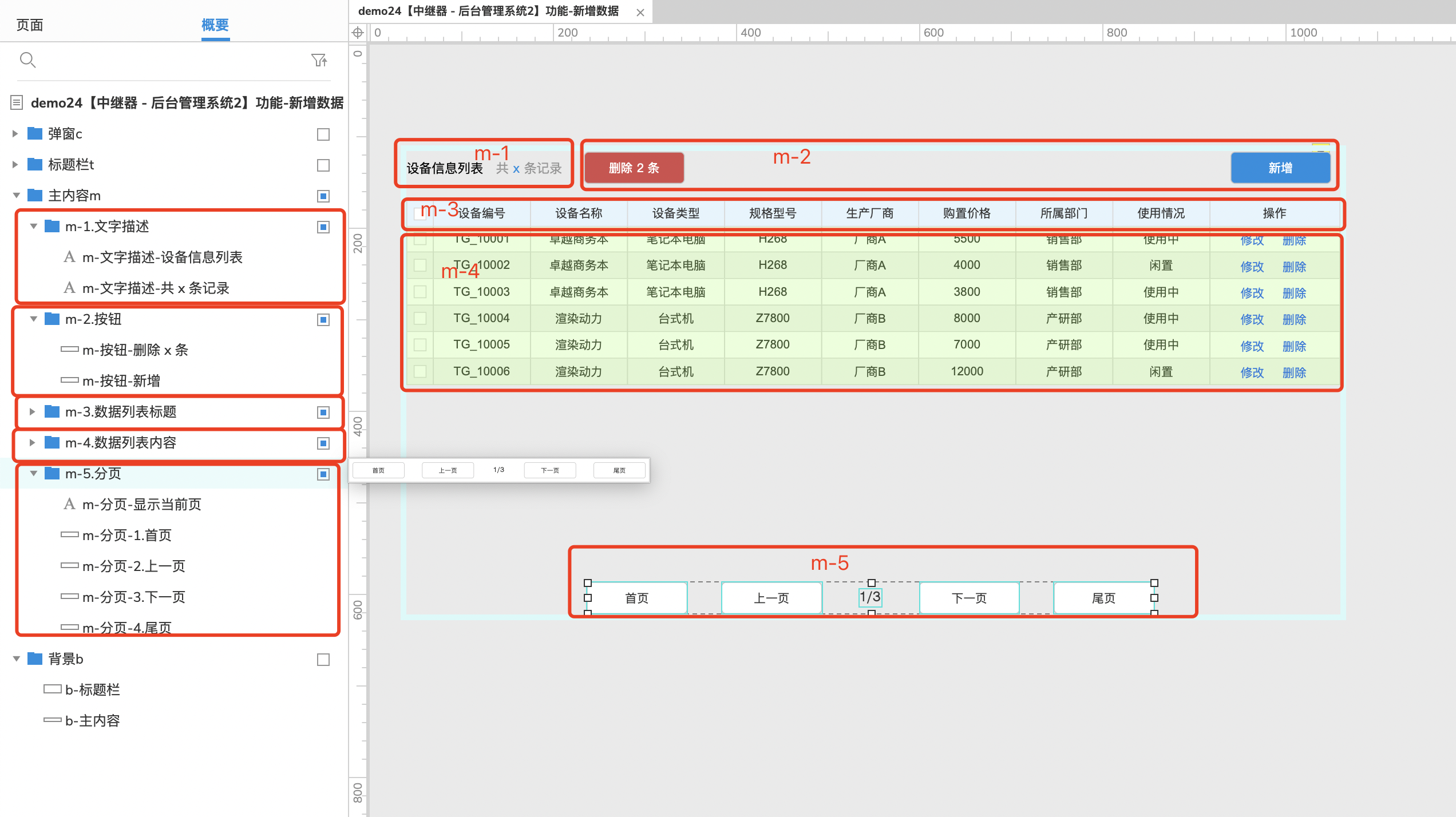Click the 设备名称 column header
The height and width of the screenshot is (817, 1456).
tap(579, 213)
